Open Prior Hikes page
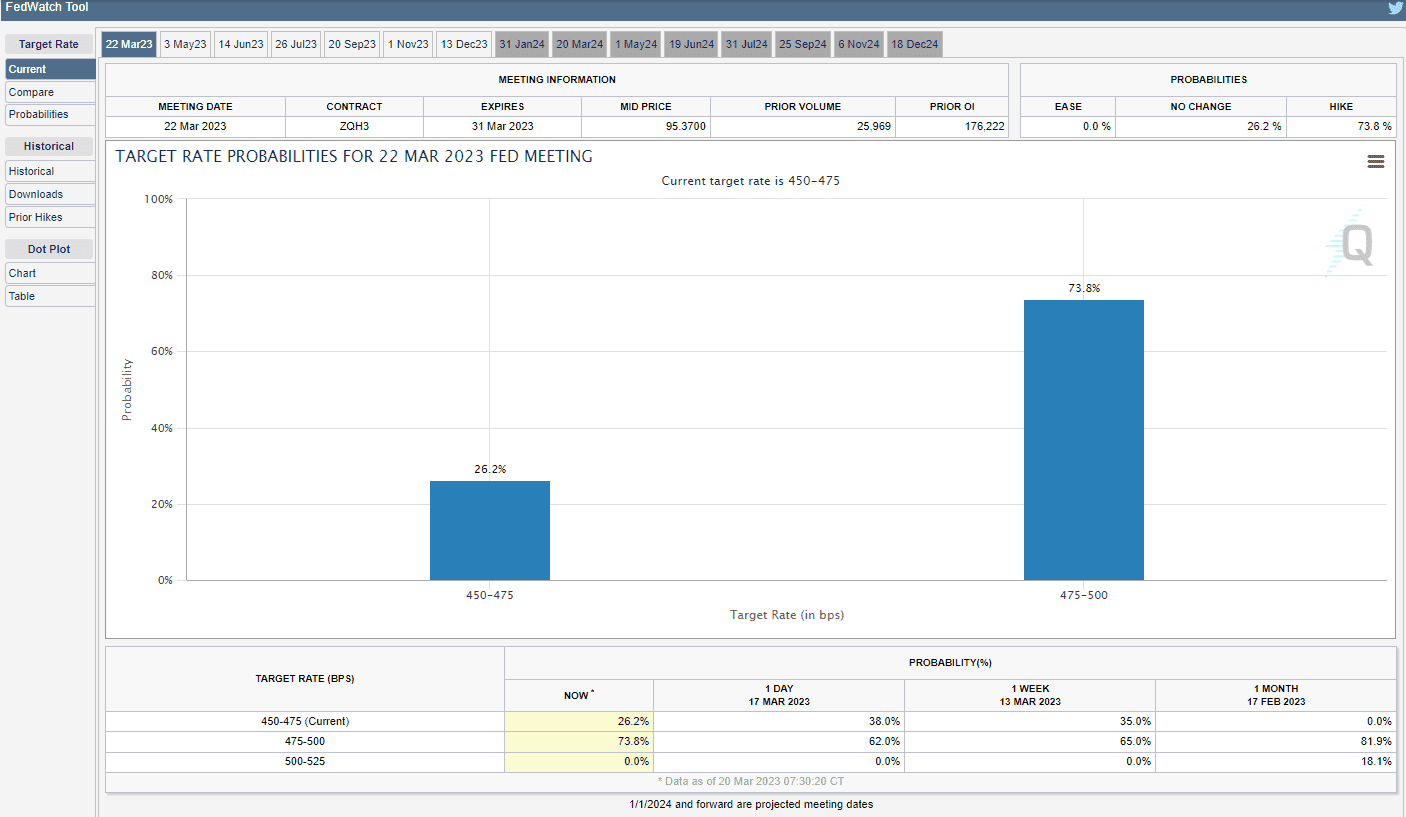This screenshot has height=817, width=1406. (50, 217)
